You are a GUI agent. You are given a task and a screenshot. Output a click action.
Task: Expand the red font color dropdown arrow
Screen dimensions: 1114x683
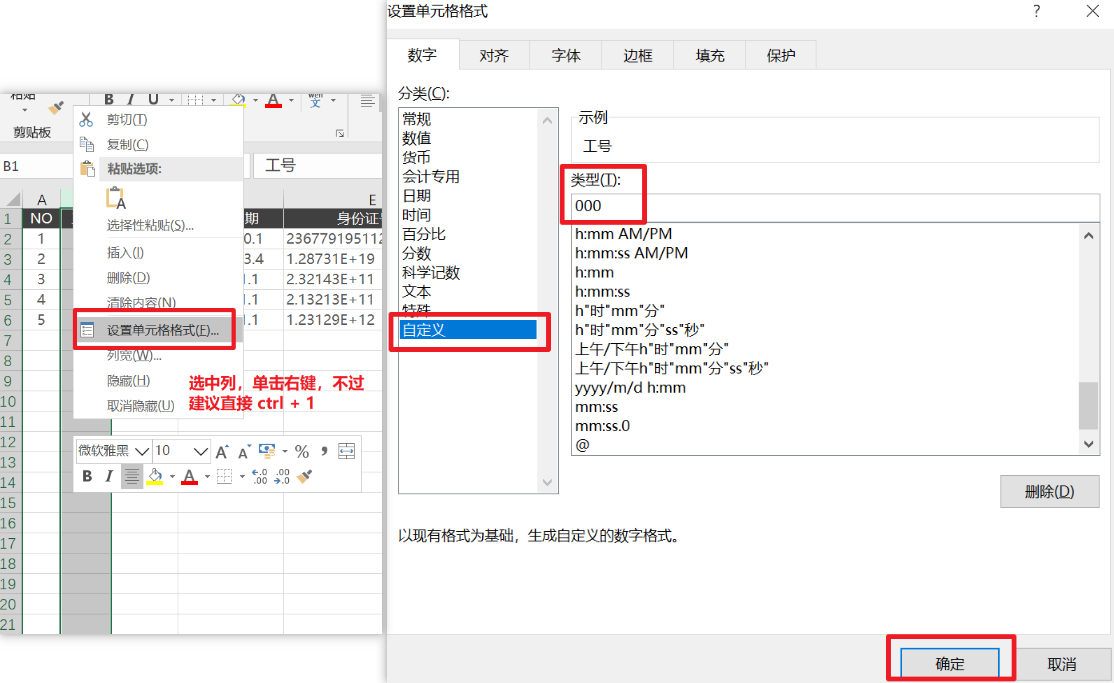[x=207, y=477]
